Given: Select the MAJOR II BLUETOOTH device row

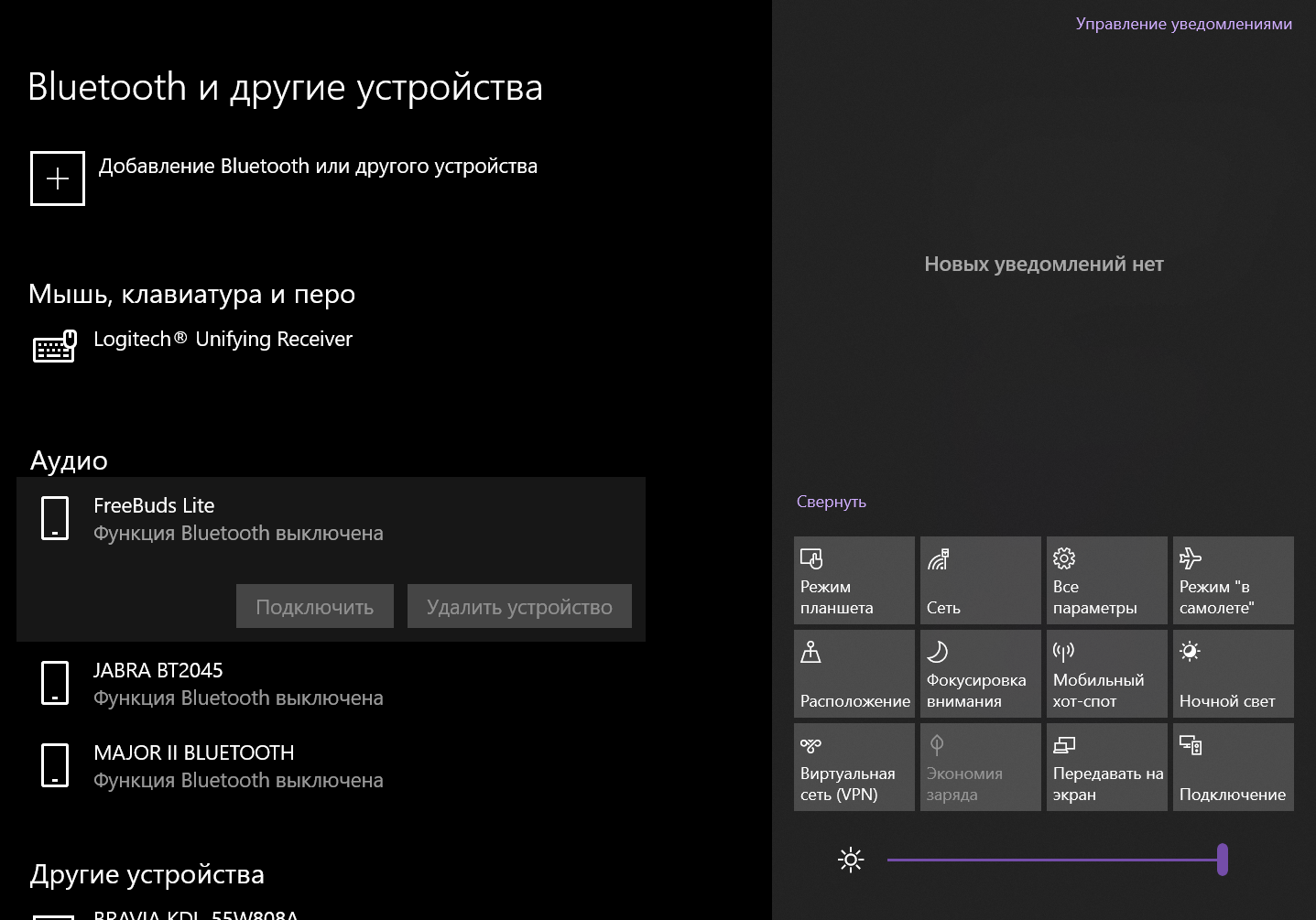Looking at the screenshot, I should click(x=331, y=765).
